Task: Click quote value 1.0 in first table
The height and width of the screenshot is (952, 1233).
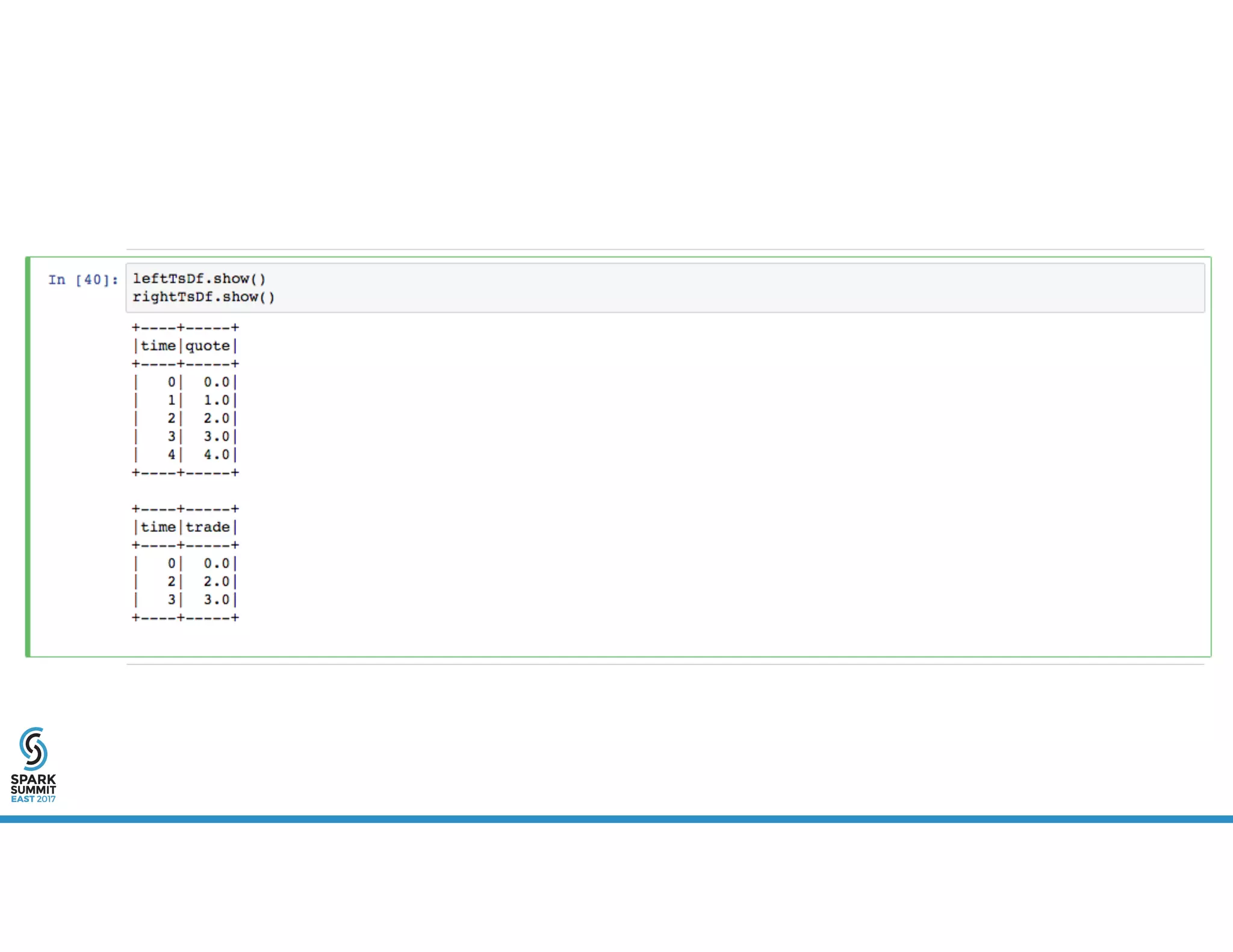Action: pyautogui.click(x=216, y=400)
